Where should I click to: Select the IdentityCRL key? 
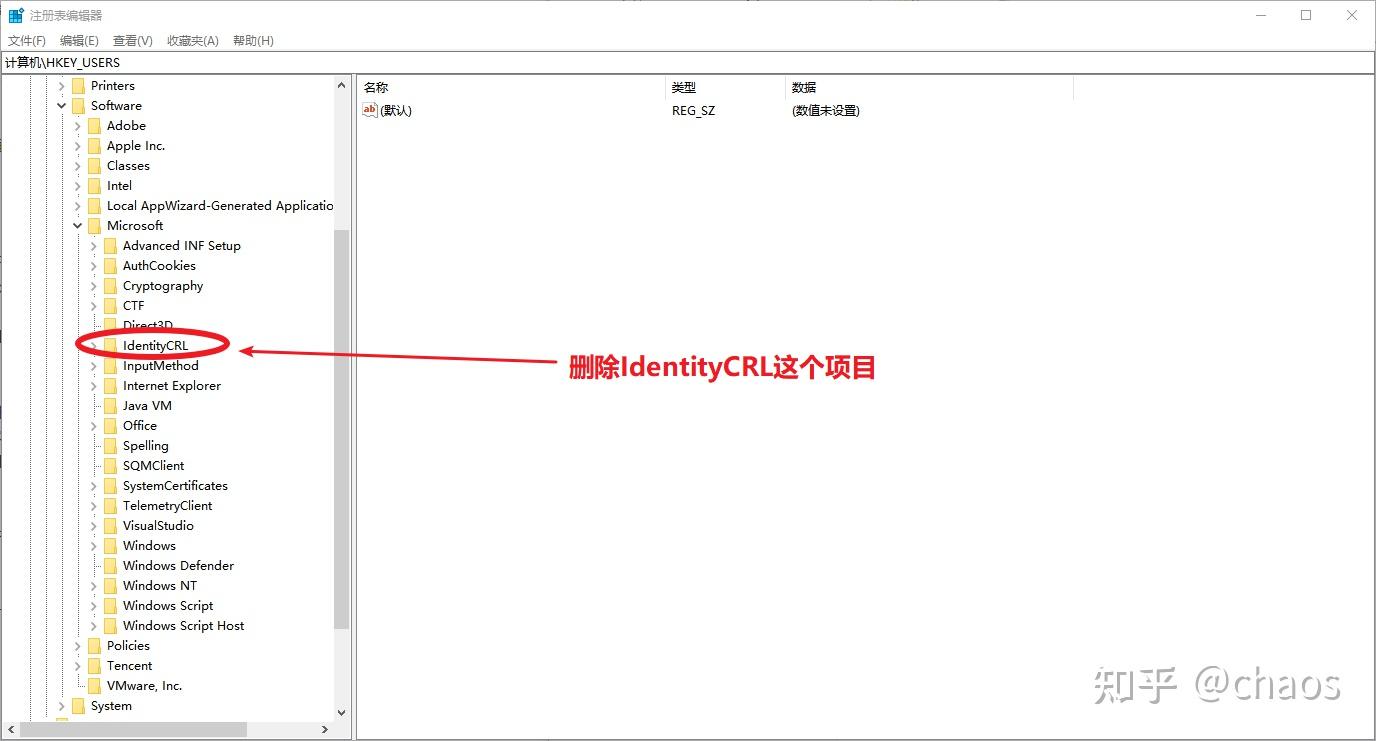click(155, 346)
